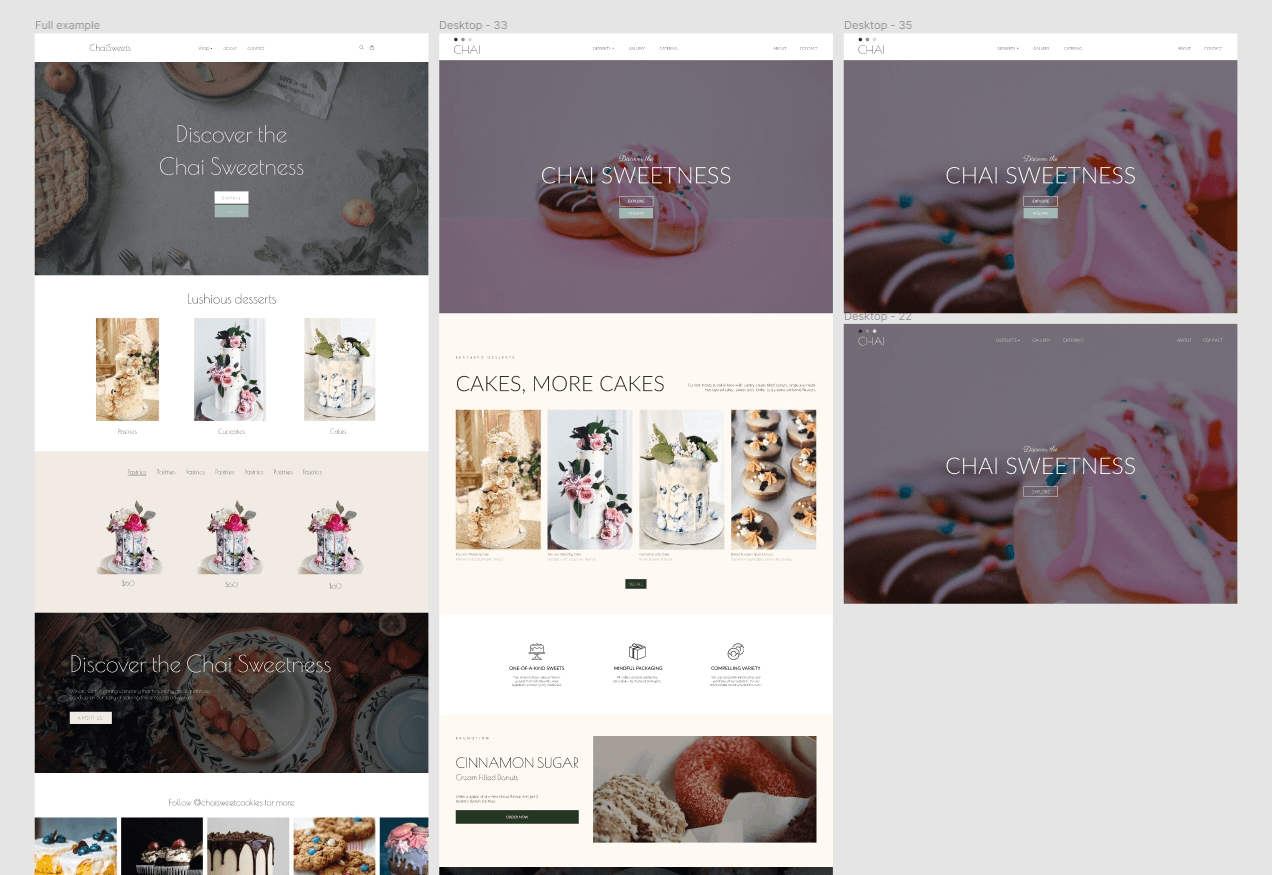Click the CHAI logo on Desktop - 22

point(871,341)
